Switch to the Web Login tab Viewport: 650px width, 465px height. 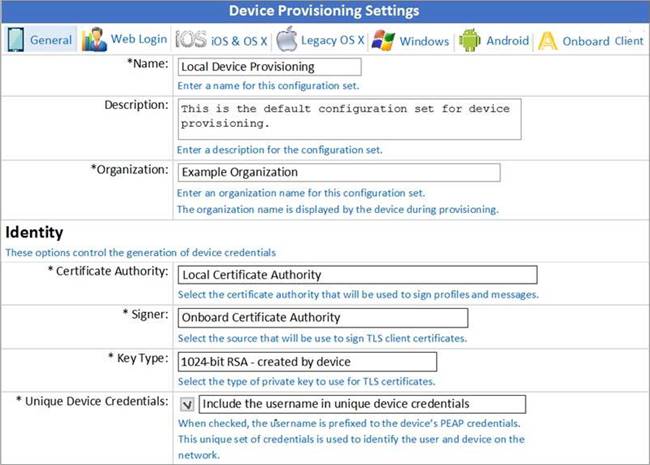point(138,41)
